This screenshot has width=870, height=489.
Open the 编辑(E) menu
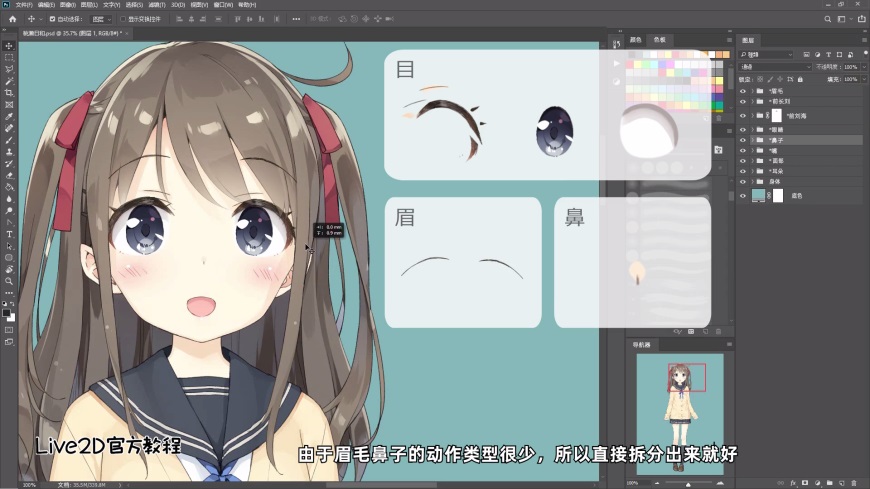coord(45,4)
